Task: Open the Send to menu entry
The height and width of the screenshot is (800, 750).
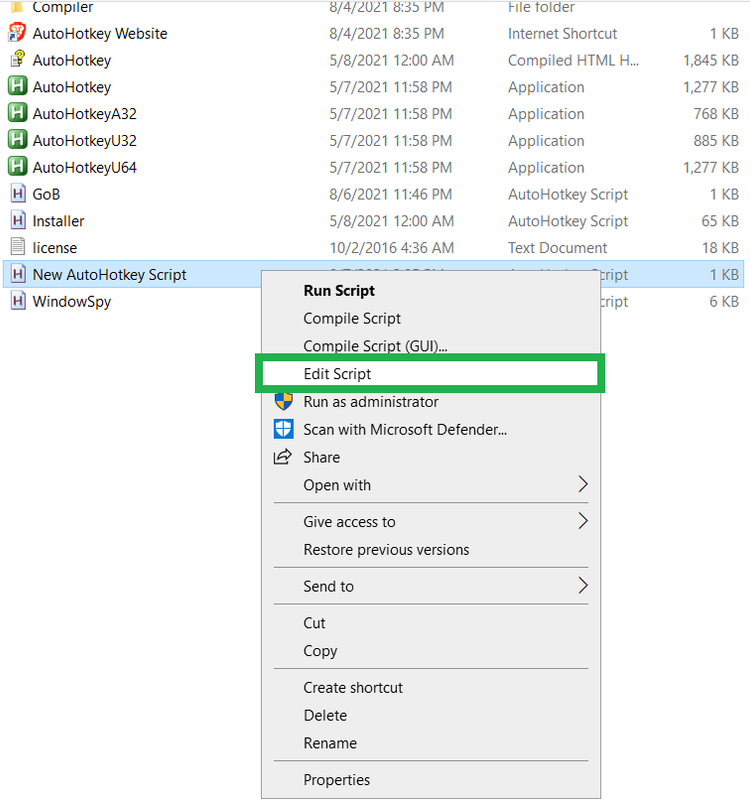Action: 329,586
